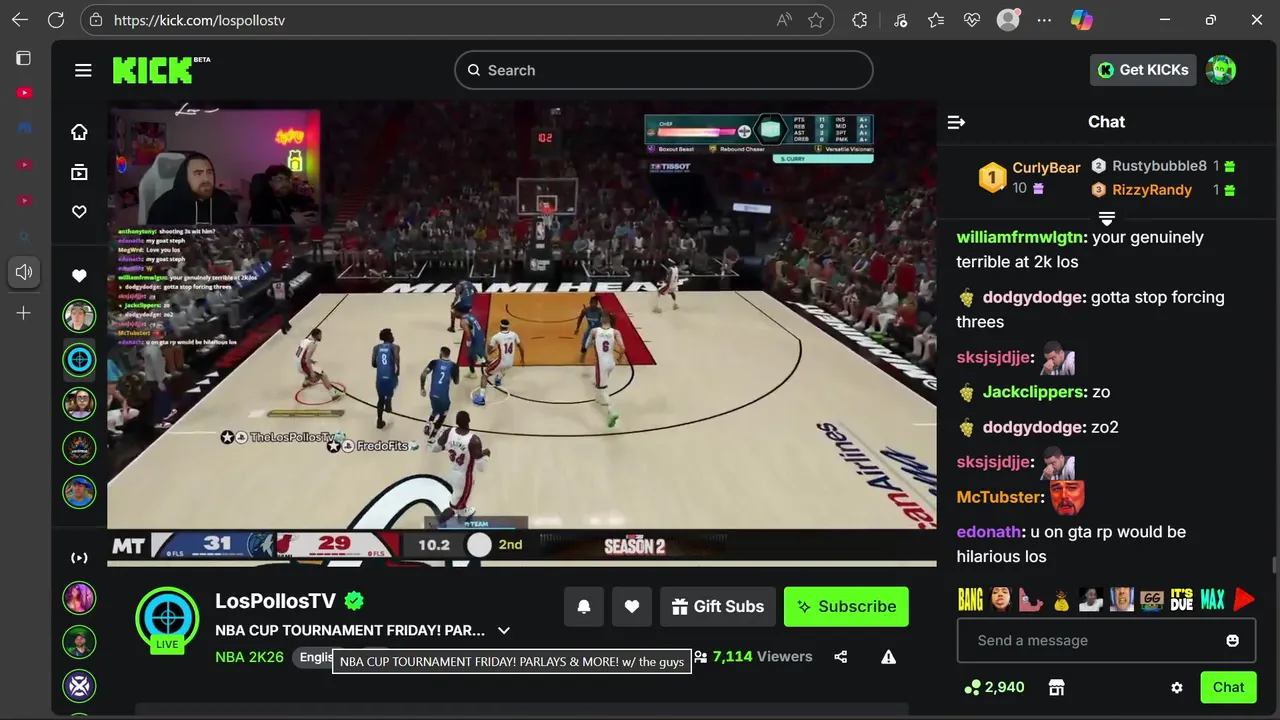Click the Gift Subs button

click(718, 606)
